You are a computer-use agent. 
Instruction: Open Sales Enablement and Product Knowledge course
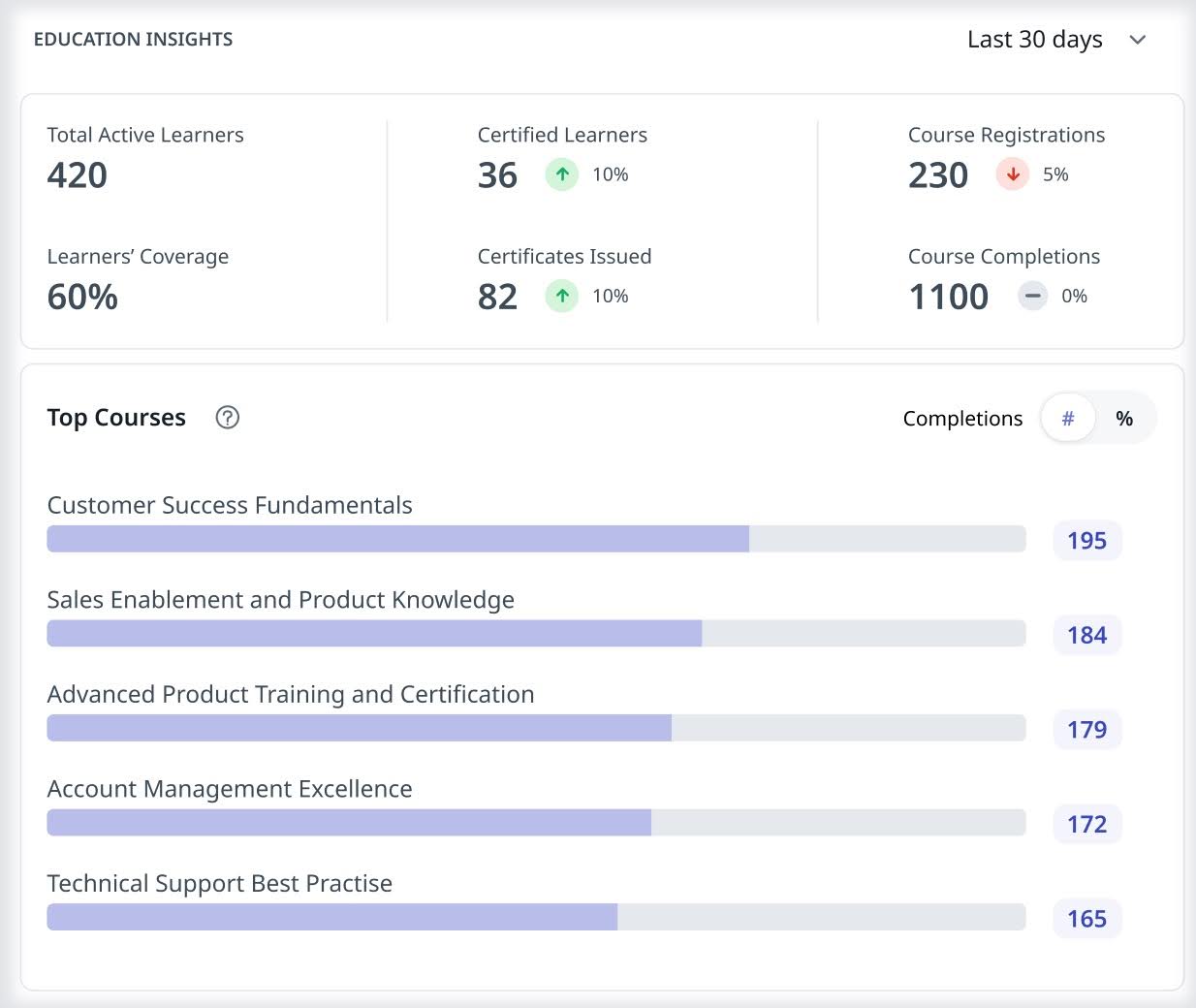pos(280,600)
